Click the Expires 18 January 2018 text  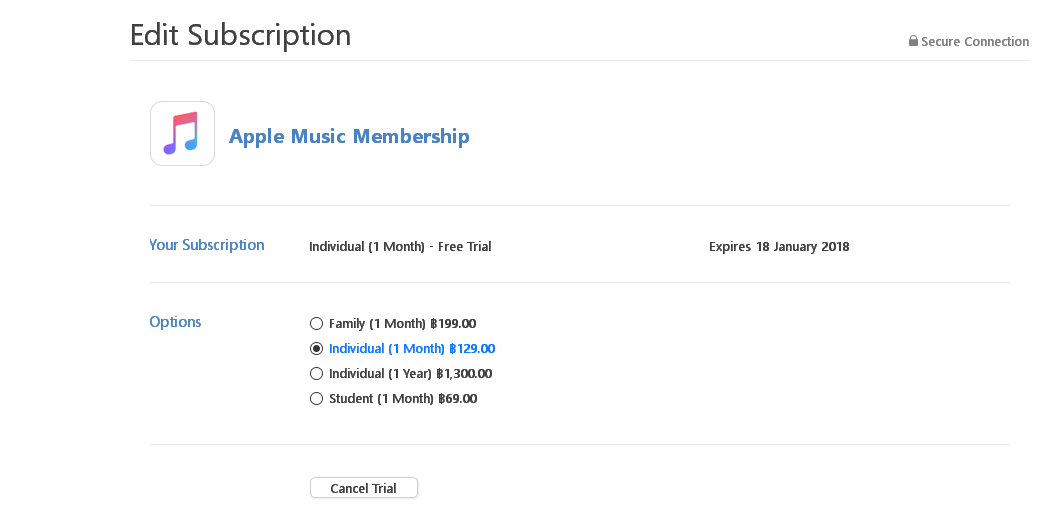(779, 247)
